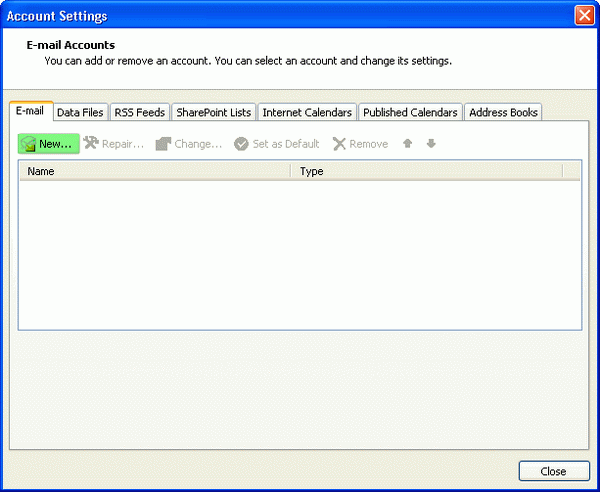
Task: Sort accounts by the Name column header
Action: pyautogui.click(x=155, y=171)
